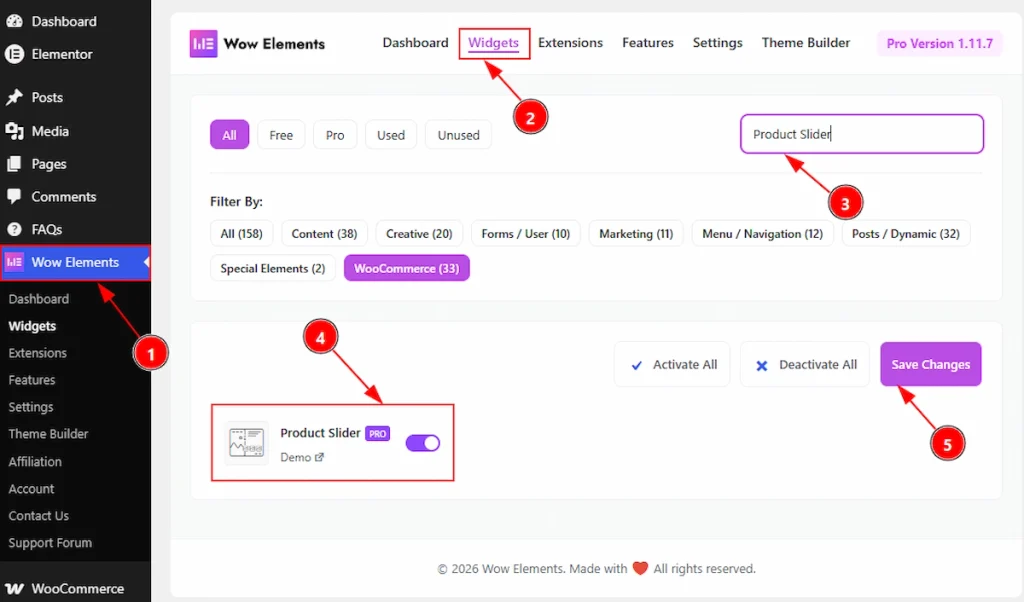Open the Theme Builder tab in header

pos(805,42)
